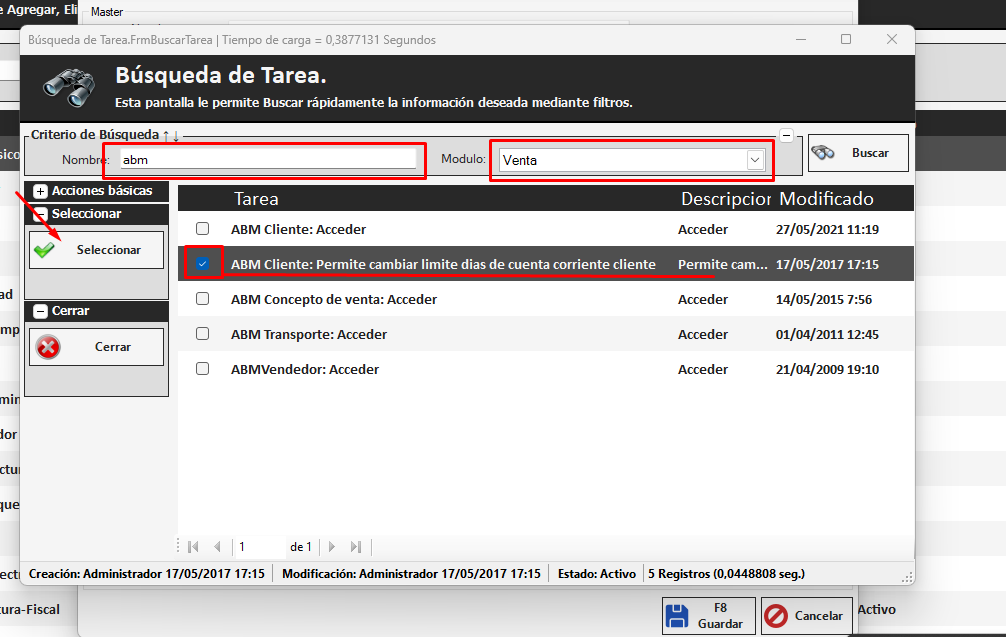Open the Modulo dropdown showing Venta
The image size is (1006, 637).
[755, 160]
